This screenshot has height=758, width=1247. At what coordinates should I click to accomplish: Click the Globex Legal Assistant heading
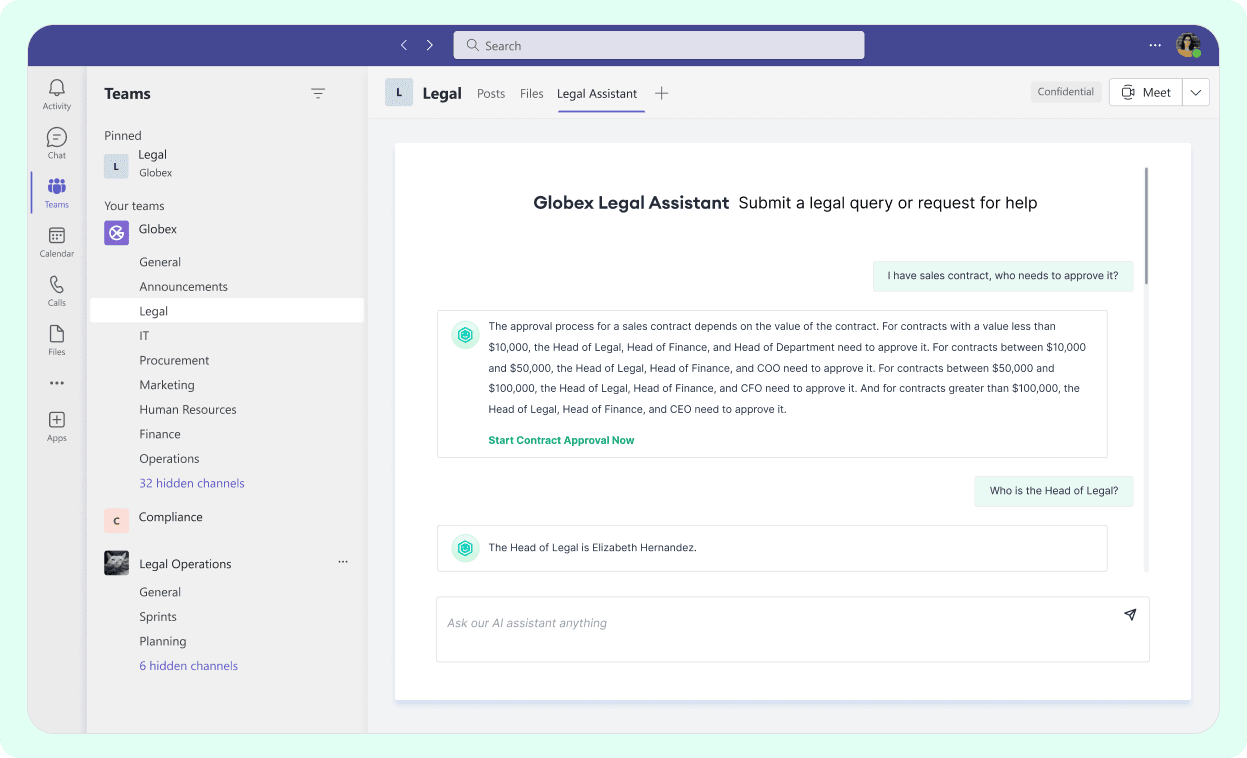631,203
